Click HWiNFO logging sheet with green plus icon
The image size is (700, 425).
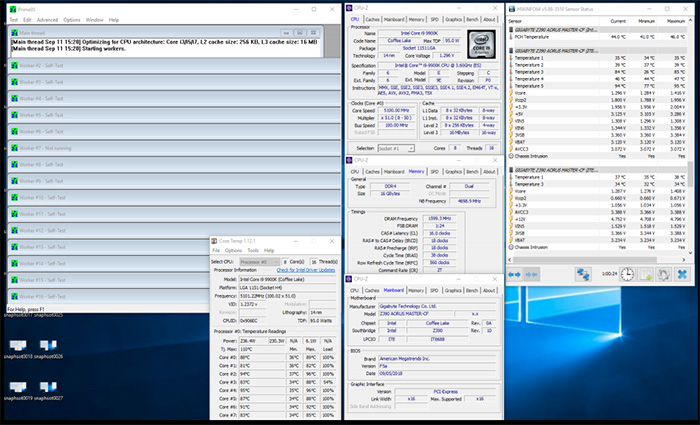coord(646,274)
